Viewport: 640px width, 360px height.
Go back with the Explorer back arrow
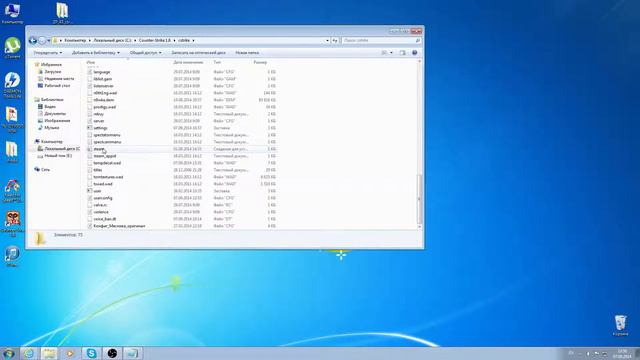[33, 40]
